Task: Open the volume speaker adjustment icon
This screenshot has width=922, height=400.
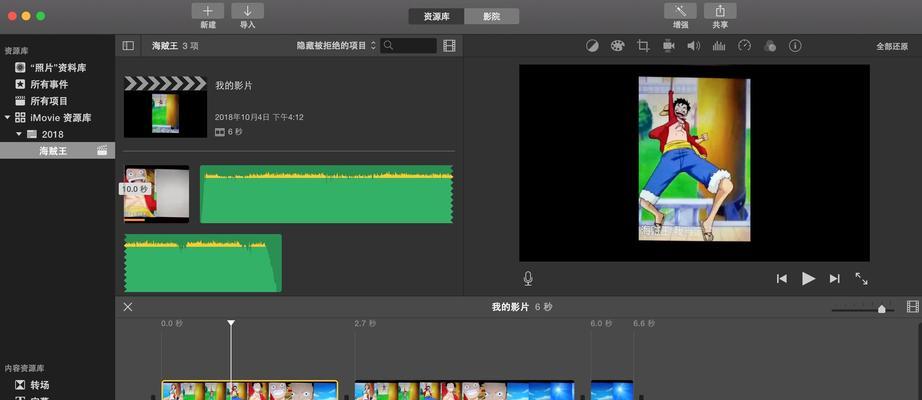Action: click(x=694, y=46)
